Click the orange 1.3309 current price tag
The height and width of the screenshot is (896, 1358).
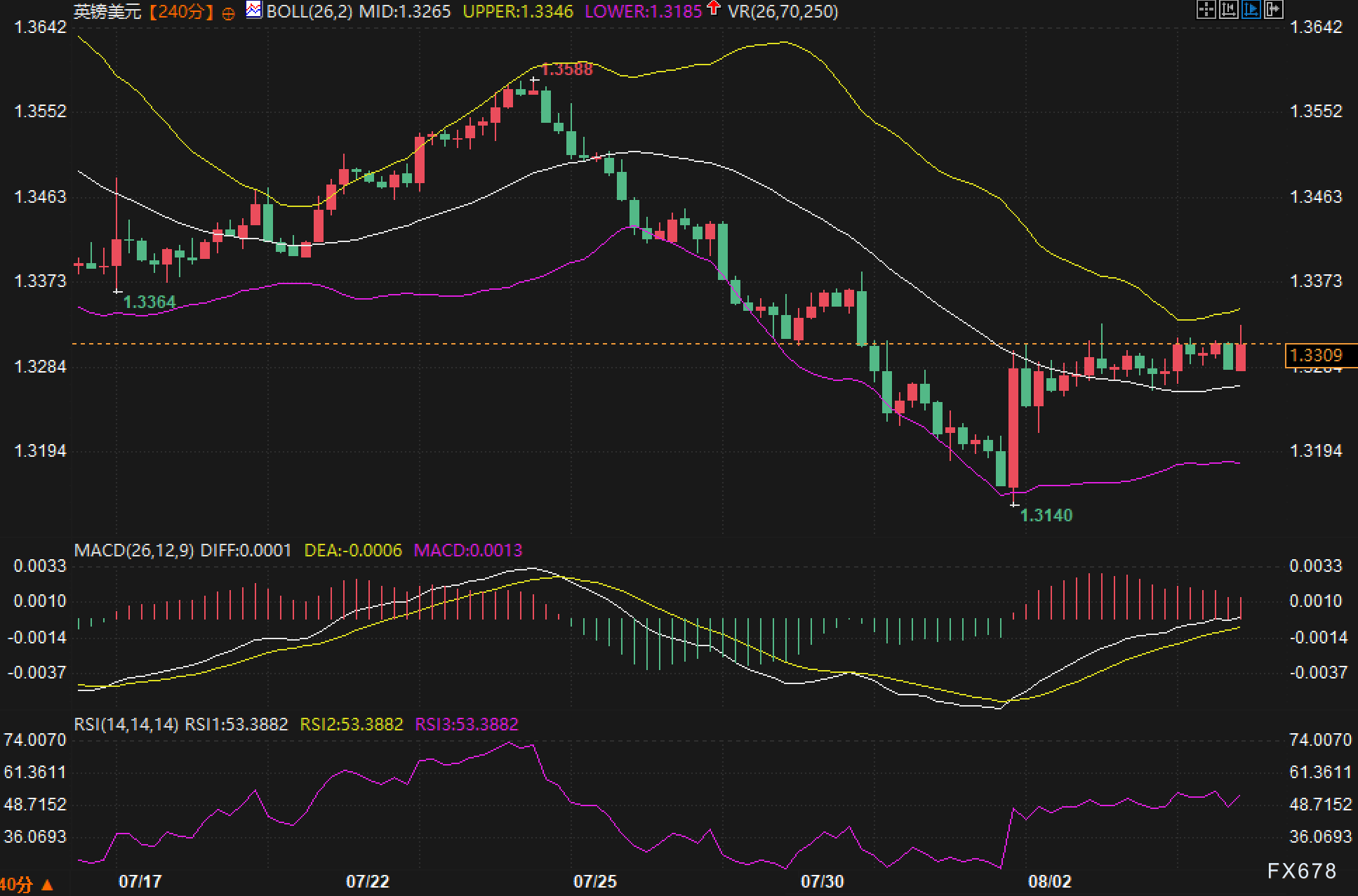1316,355
